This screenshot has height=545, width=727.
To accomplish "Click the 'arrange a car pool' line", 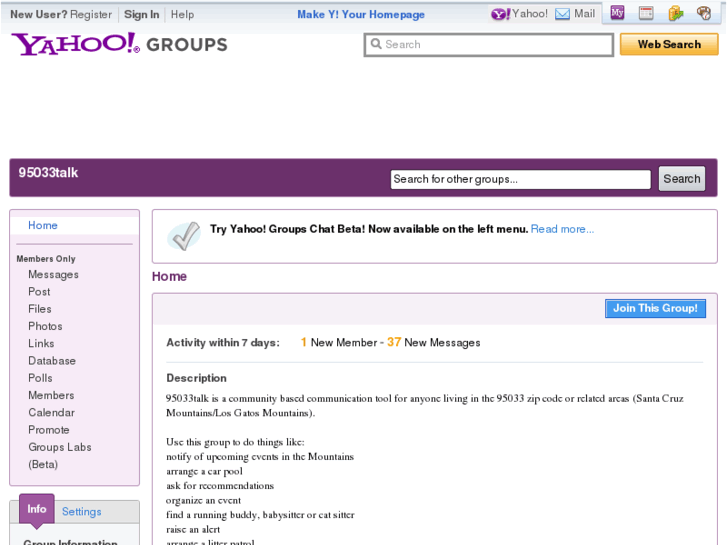I will point(204,471).
